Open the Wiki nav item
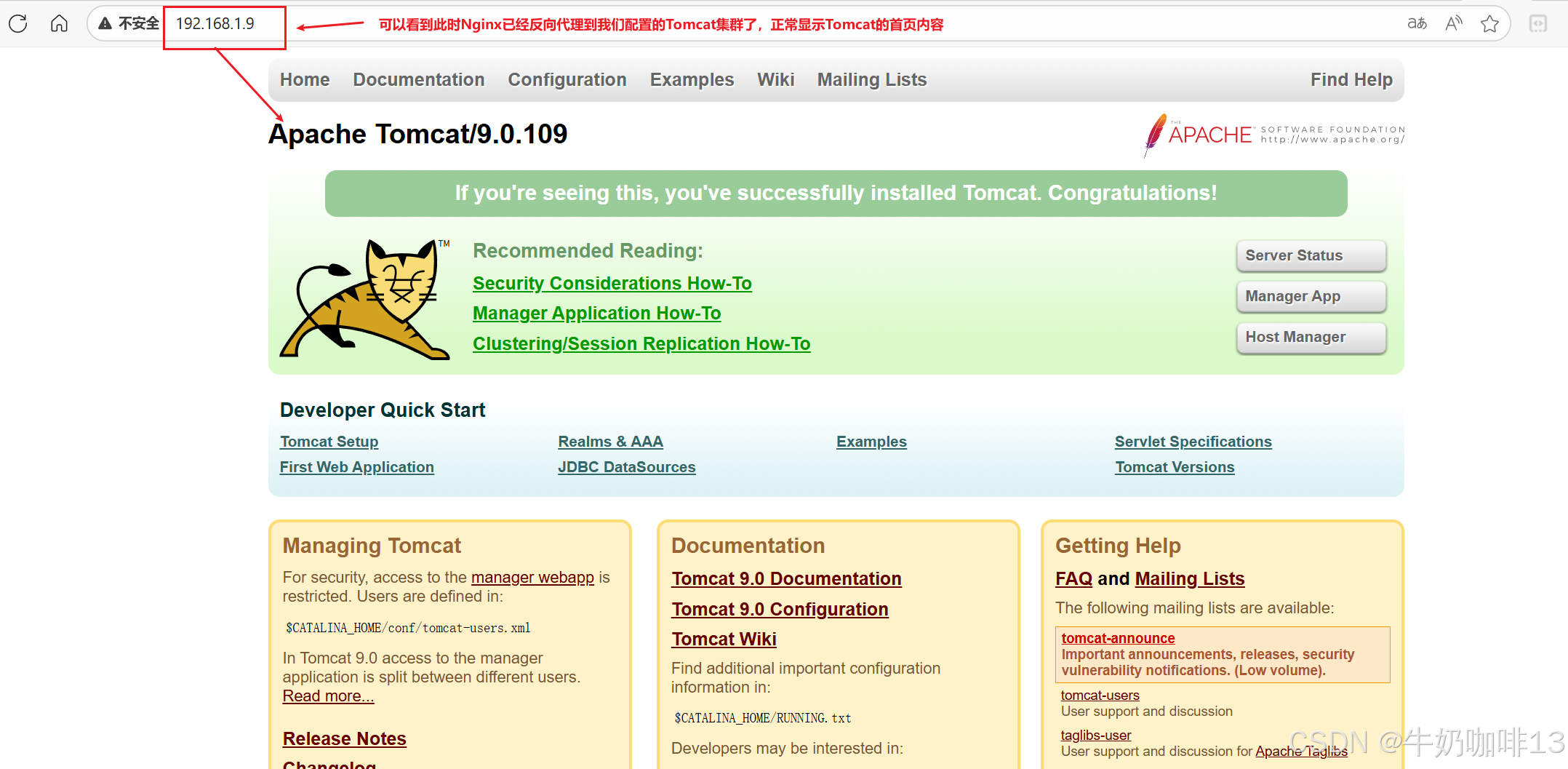1568x769 pixels. pyautogui.click(x=775, y=79)
